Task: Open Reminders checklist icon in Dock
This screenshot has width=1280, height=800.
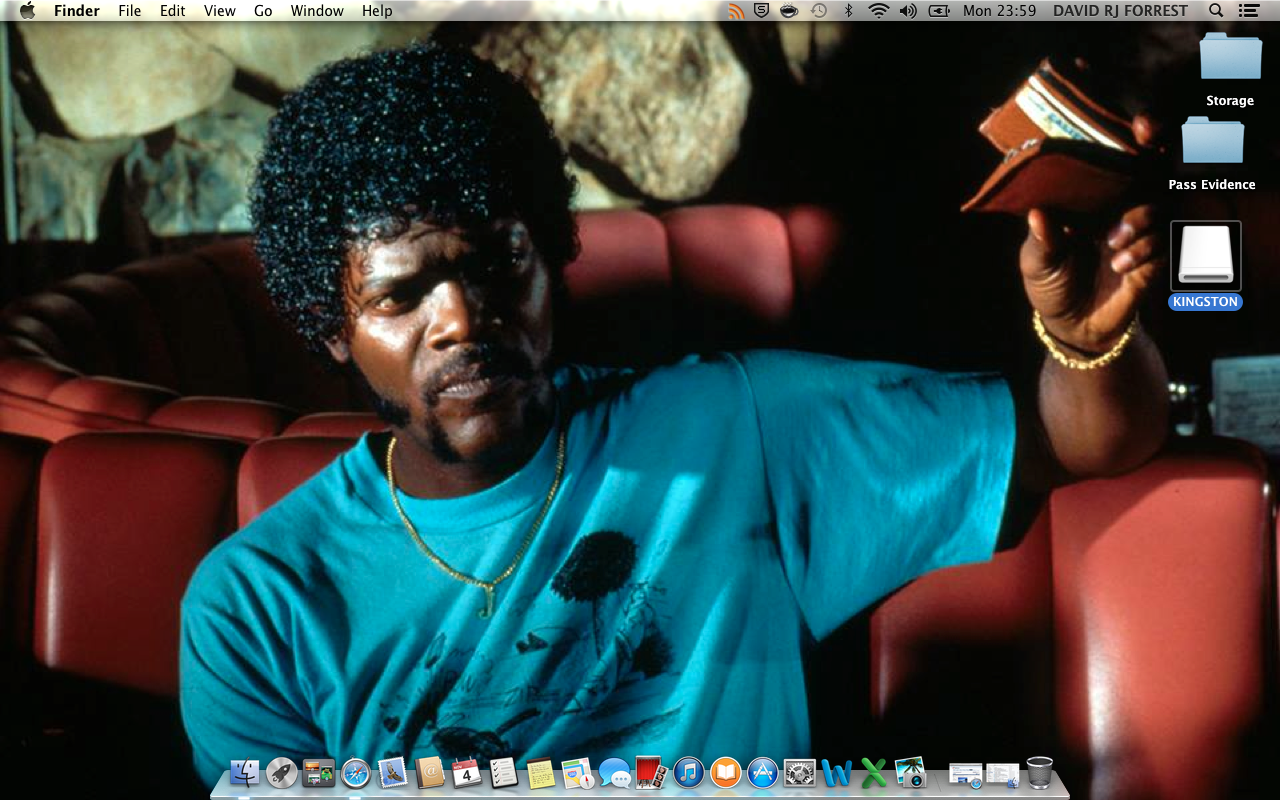Action: click(503, 773)
